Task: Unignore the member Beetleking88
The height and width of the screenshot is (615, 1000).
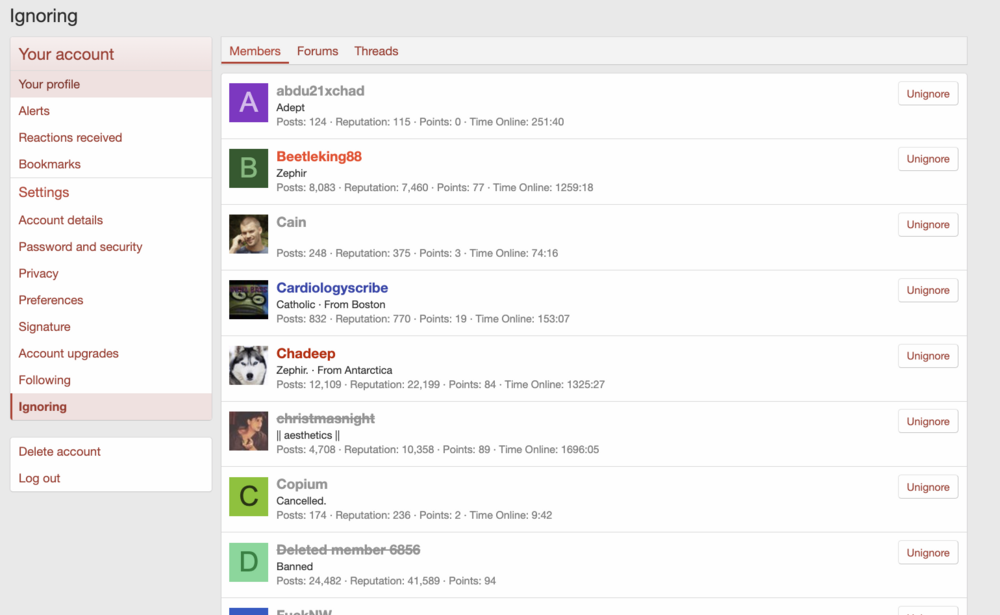Action: [928, 159]
